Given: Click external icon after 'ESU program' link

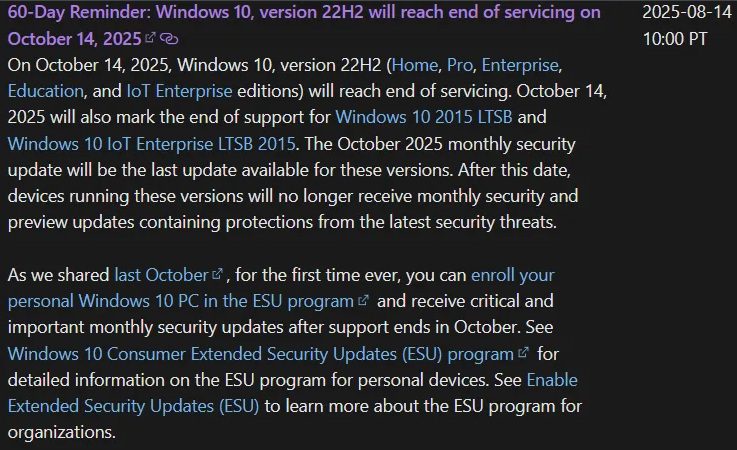Looking at the screenshot, I should tap(363, 300).
